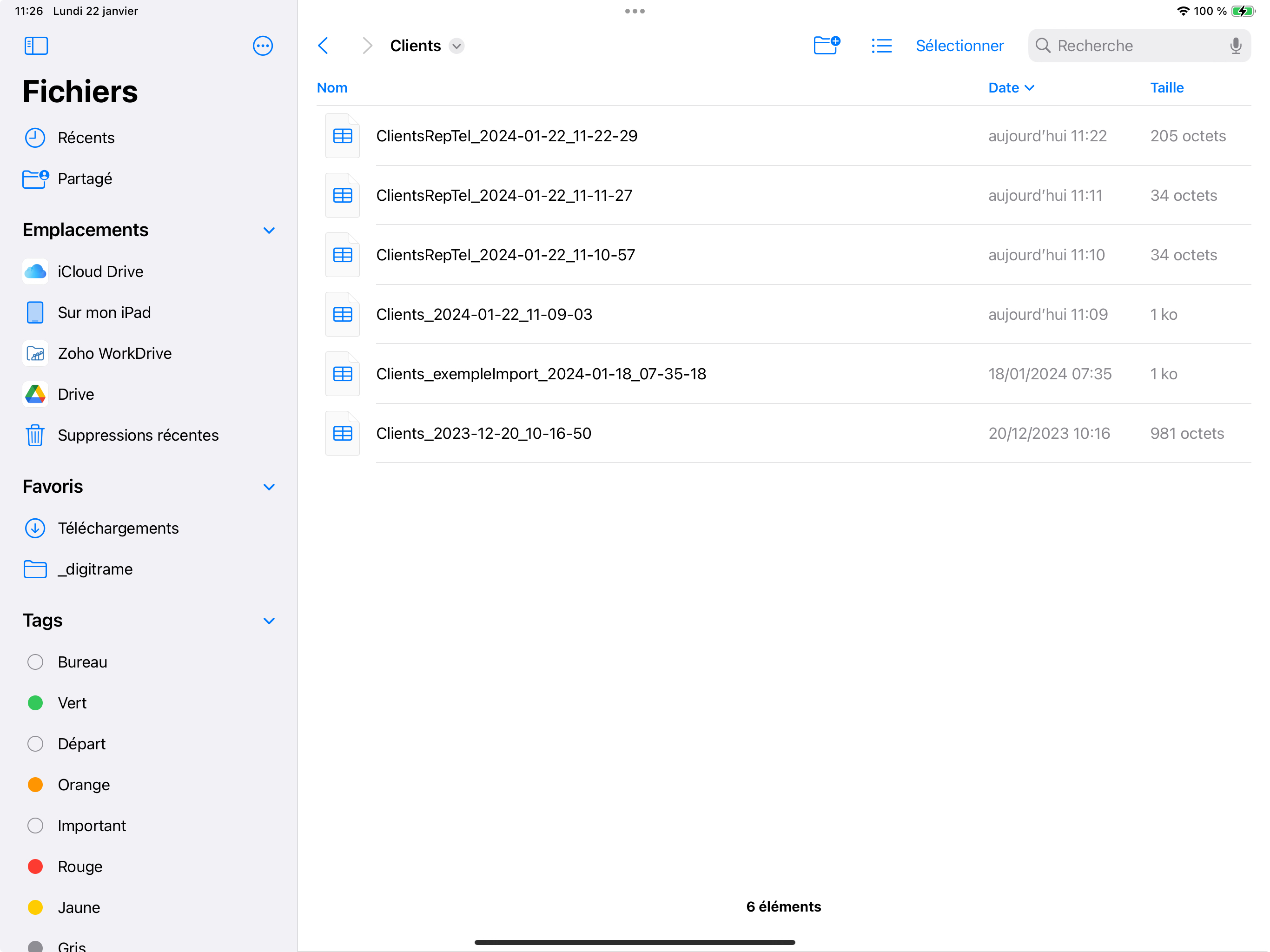The width and height of the screenshot is (1270, 952).
Task: Collapse the Tags section chevron
Action: click(x=269, y=621)
